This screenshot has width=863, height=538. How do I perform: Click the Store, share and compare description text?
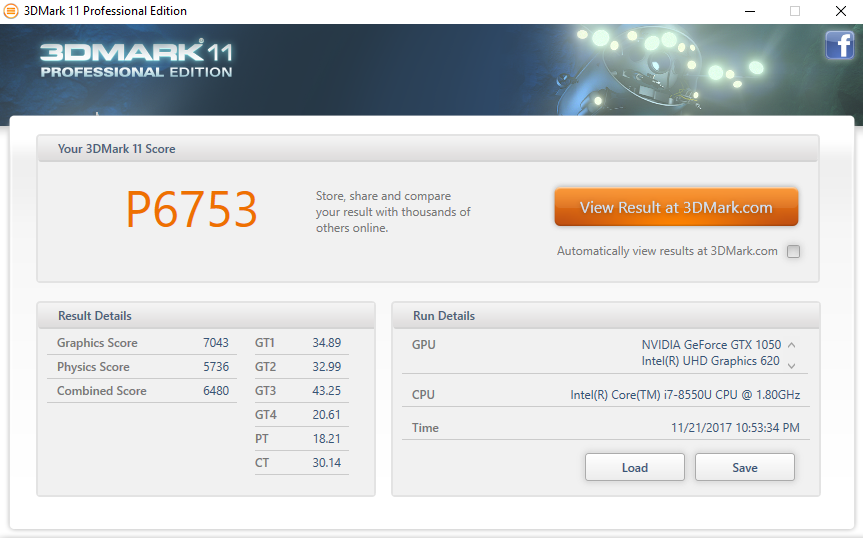click(x=393, y=212)
